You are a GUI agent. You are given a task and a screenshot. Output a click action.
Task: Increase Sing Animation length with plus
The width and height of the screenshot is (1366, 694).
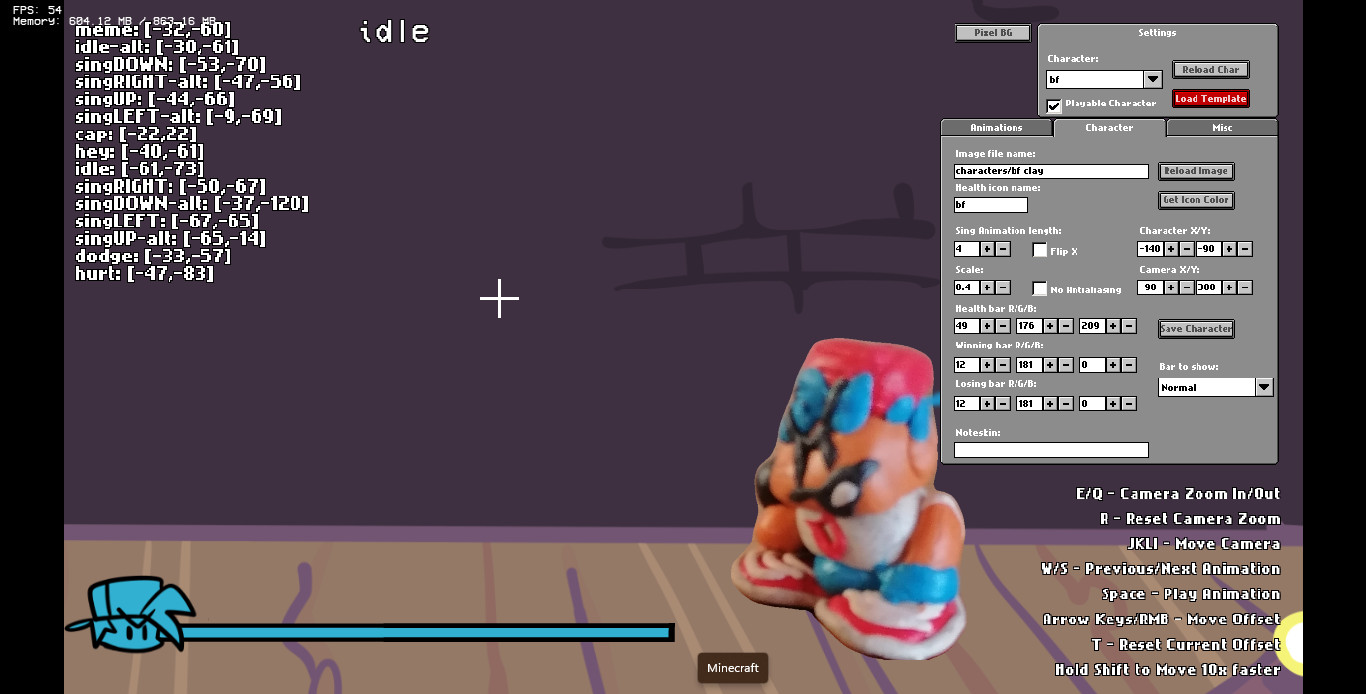point(987,249)
